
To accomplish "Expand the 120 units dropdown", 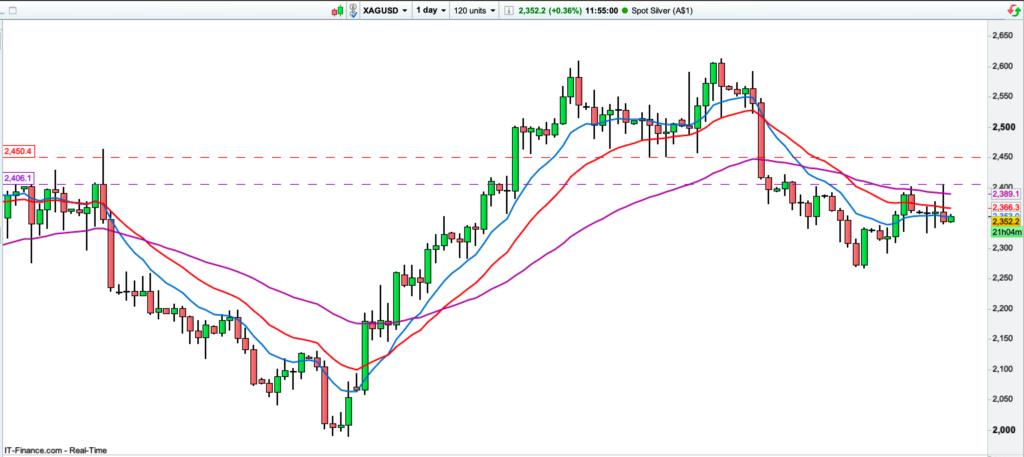I will (475, 10).
